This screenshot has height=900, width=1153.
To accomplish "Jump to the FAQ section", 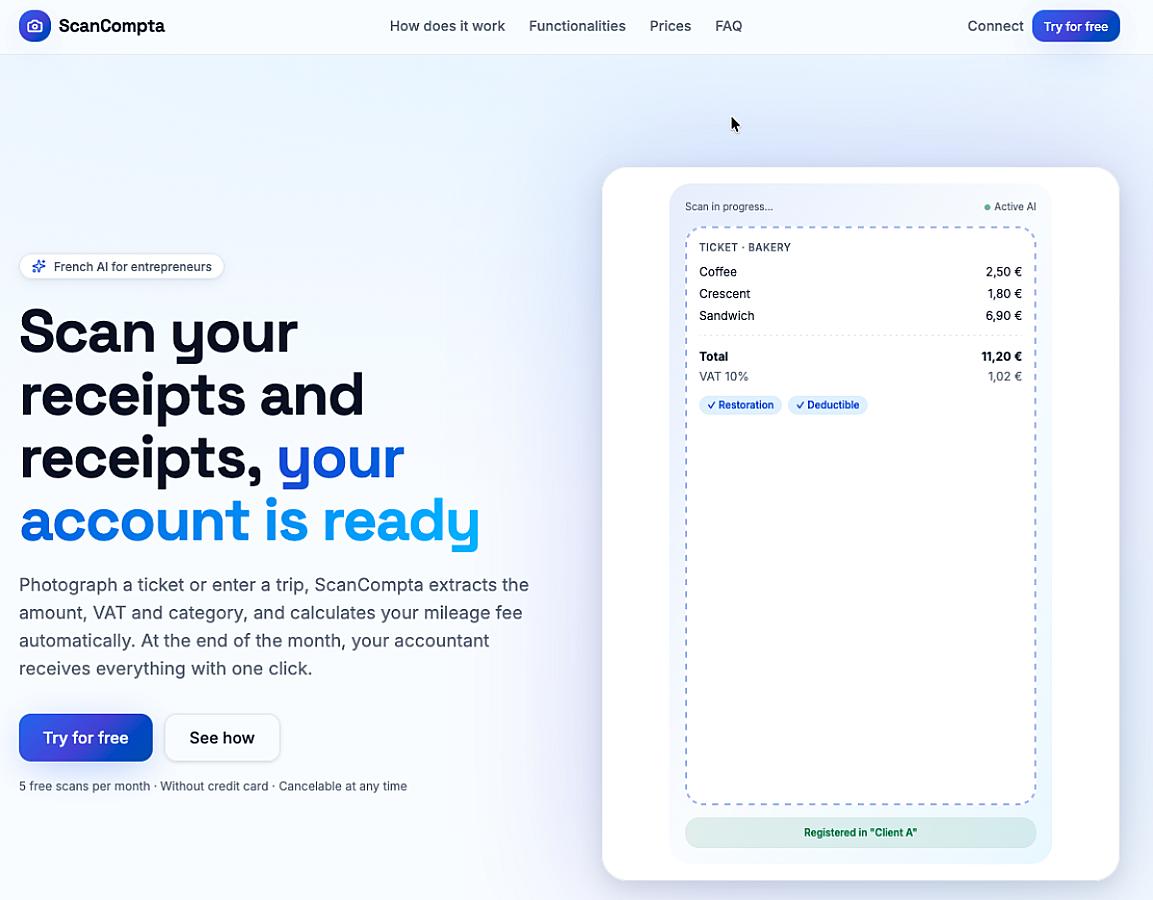I will coord(729,26).
